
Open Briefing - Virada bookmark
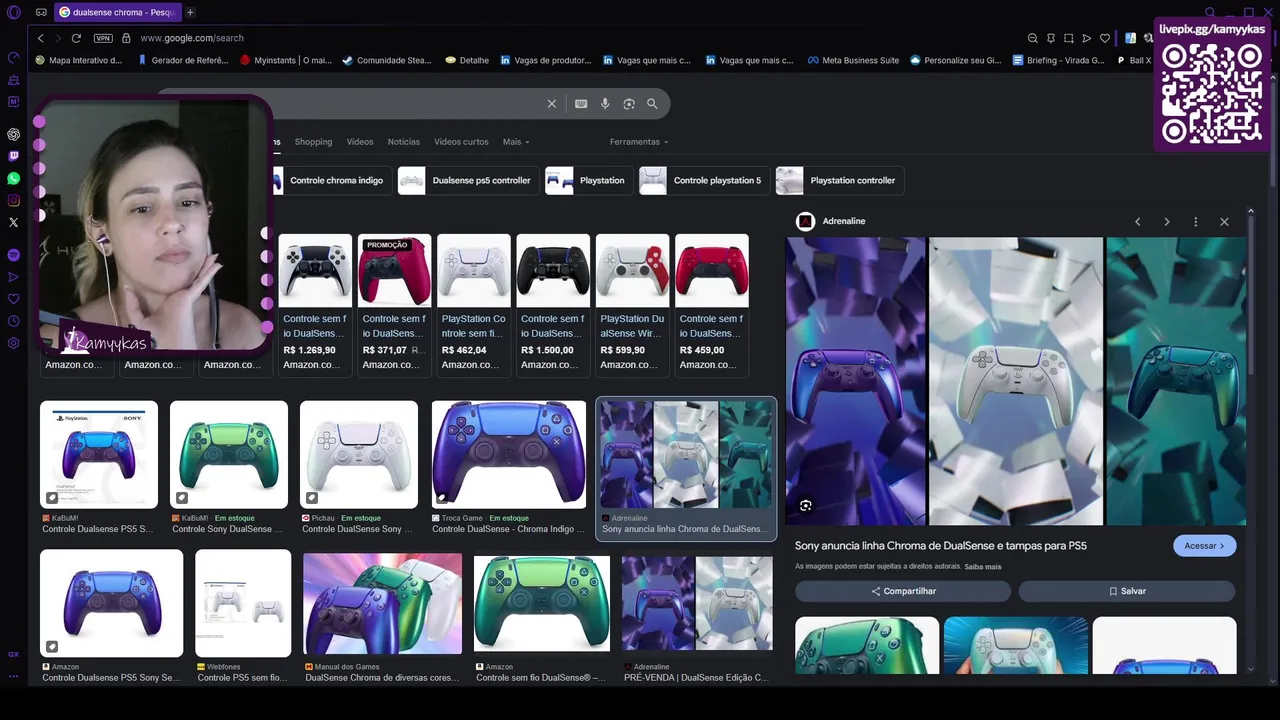pyautogui.click(x=1058, y=60)
